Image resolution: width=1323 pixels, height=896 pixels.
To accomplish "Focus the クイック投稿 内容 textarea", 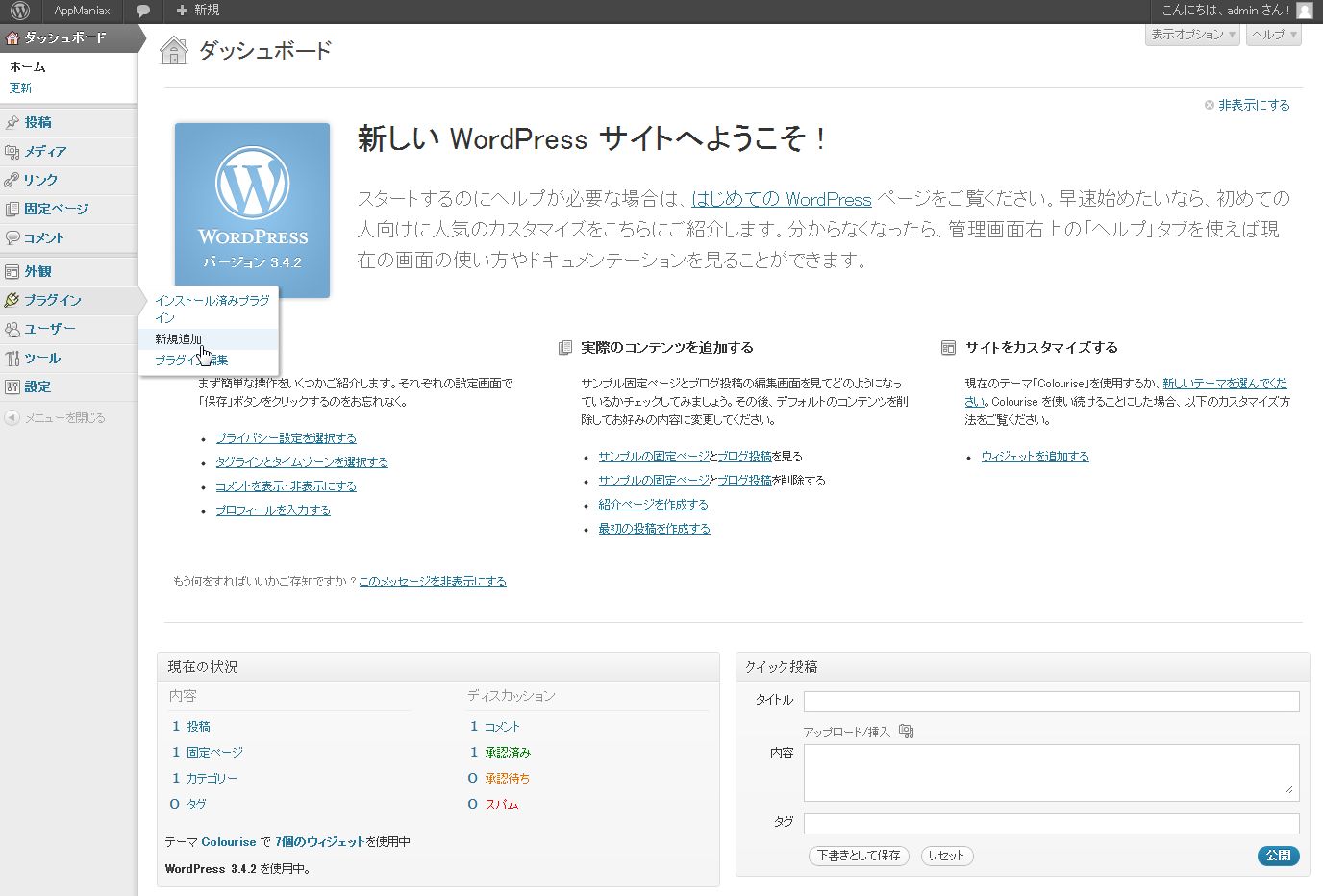I will (1052, 773).
